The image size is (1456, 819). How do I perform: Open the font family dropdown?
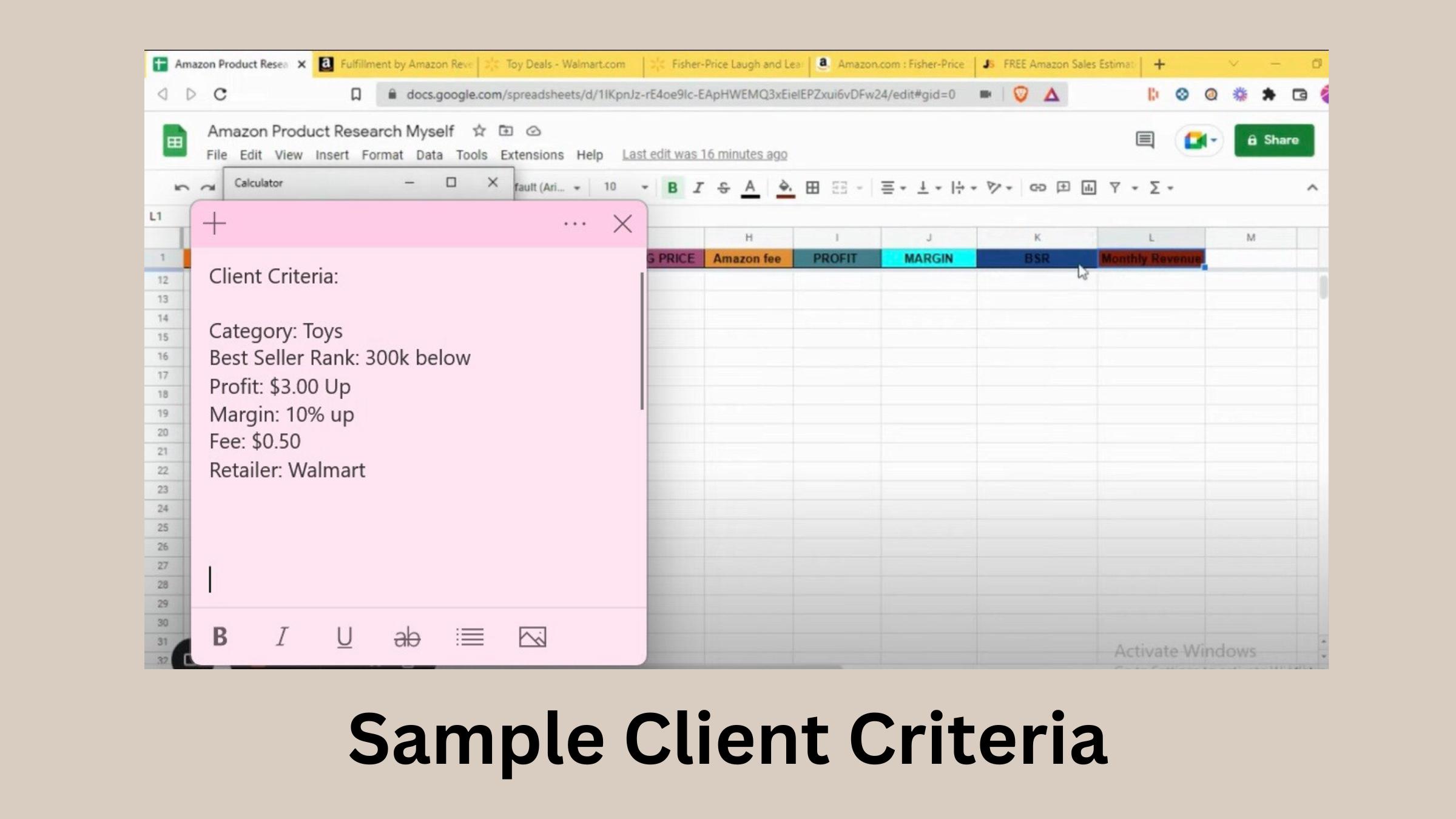coord(548,187)
